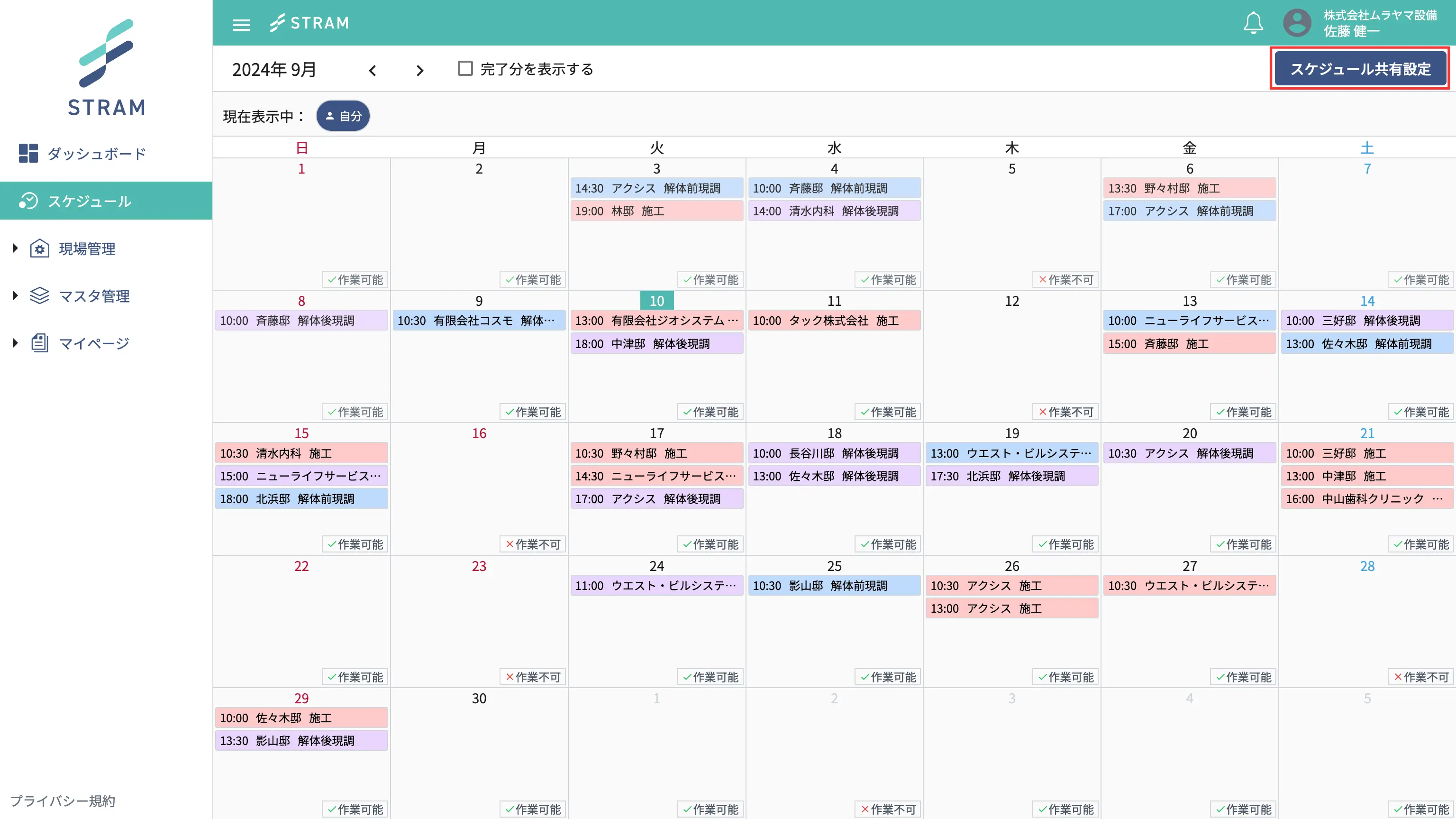
Task: Enable 完了分を表示する checkbox
Action: coord(465,69)
